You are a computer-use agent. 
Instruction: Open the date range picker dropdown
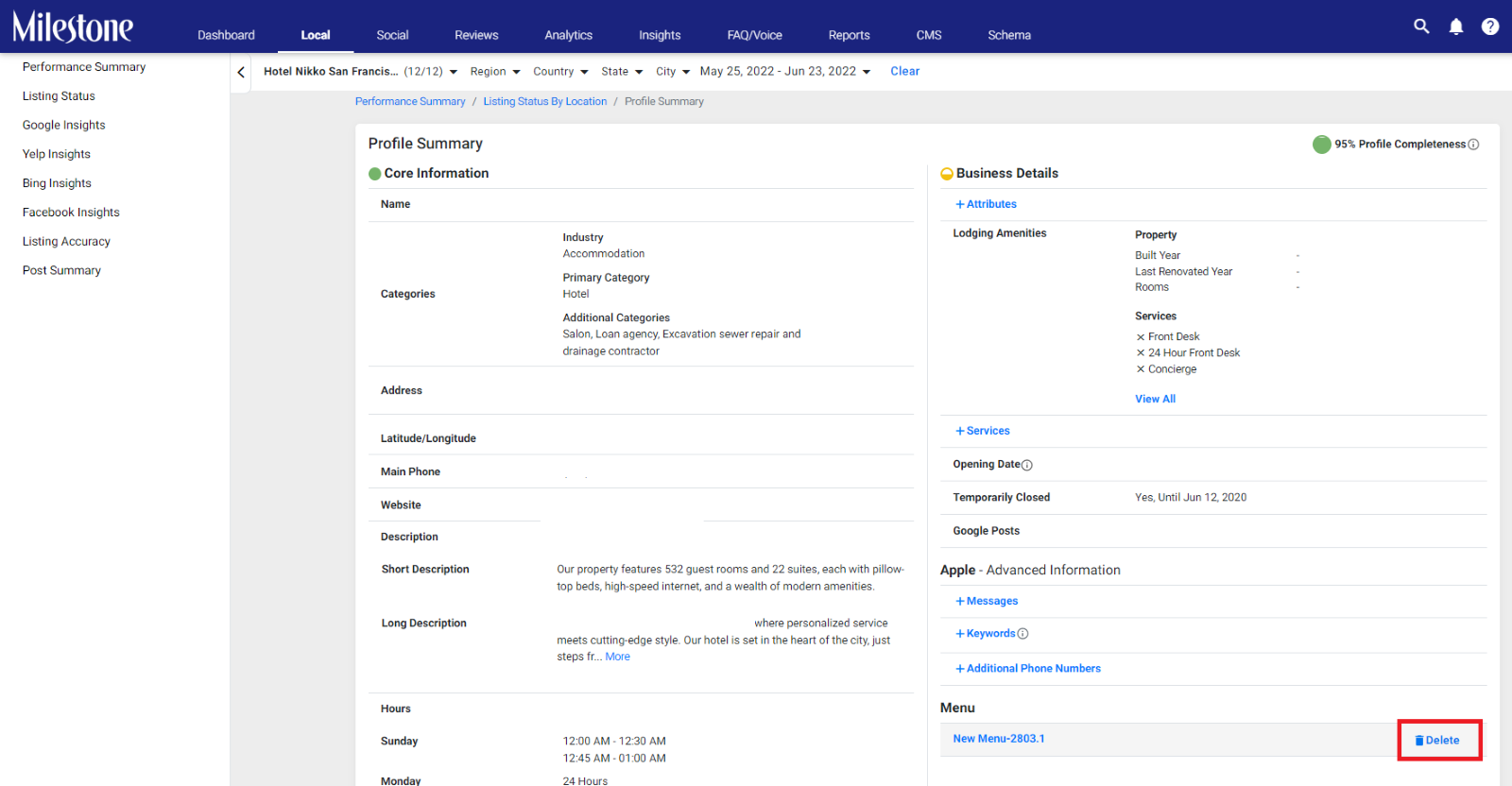[x=785, y=72]
